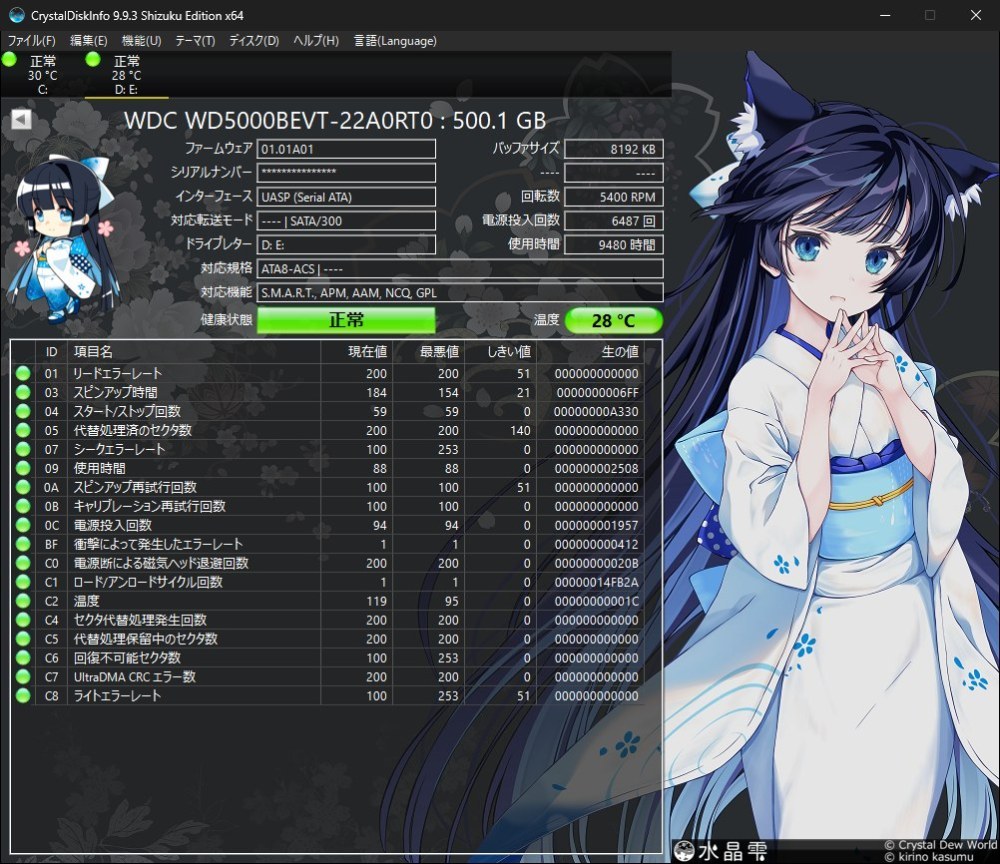Click the disk title WDC WD5000BEVT-22A0RT0
1000x864 pixels.
click(279, 121)
